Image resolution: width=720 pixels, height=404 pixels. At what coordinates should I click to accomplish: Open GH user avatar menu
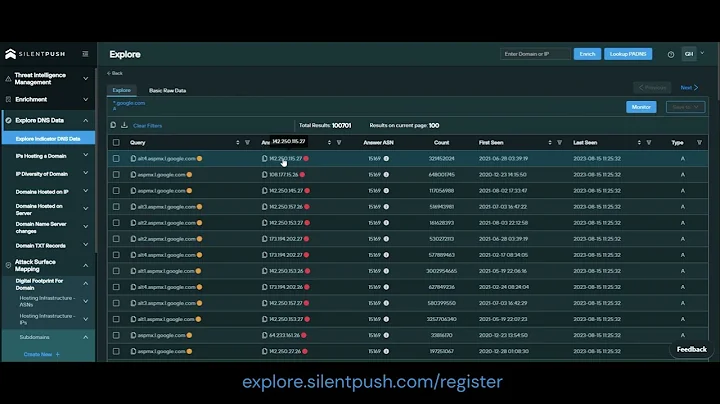689,54
